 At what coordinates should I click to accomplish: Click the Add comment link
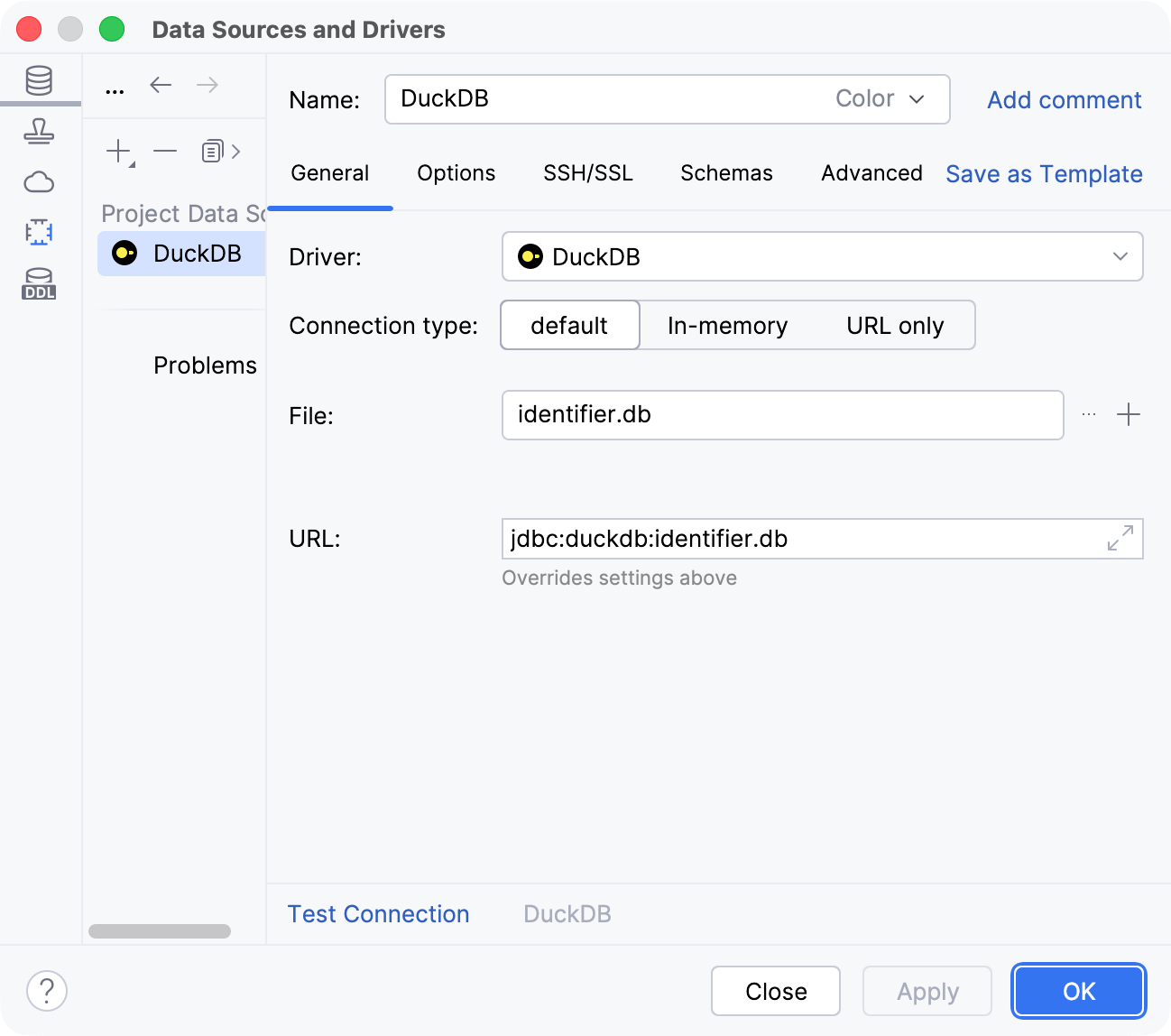point(1065,100)
